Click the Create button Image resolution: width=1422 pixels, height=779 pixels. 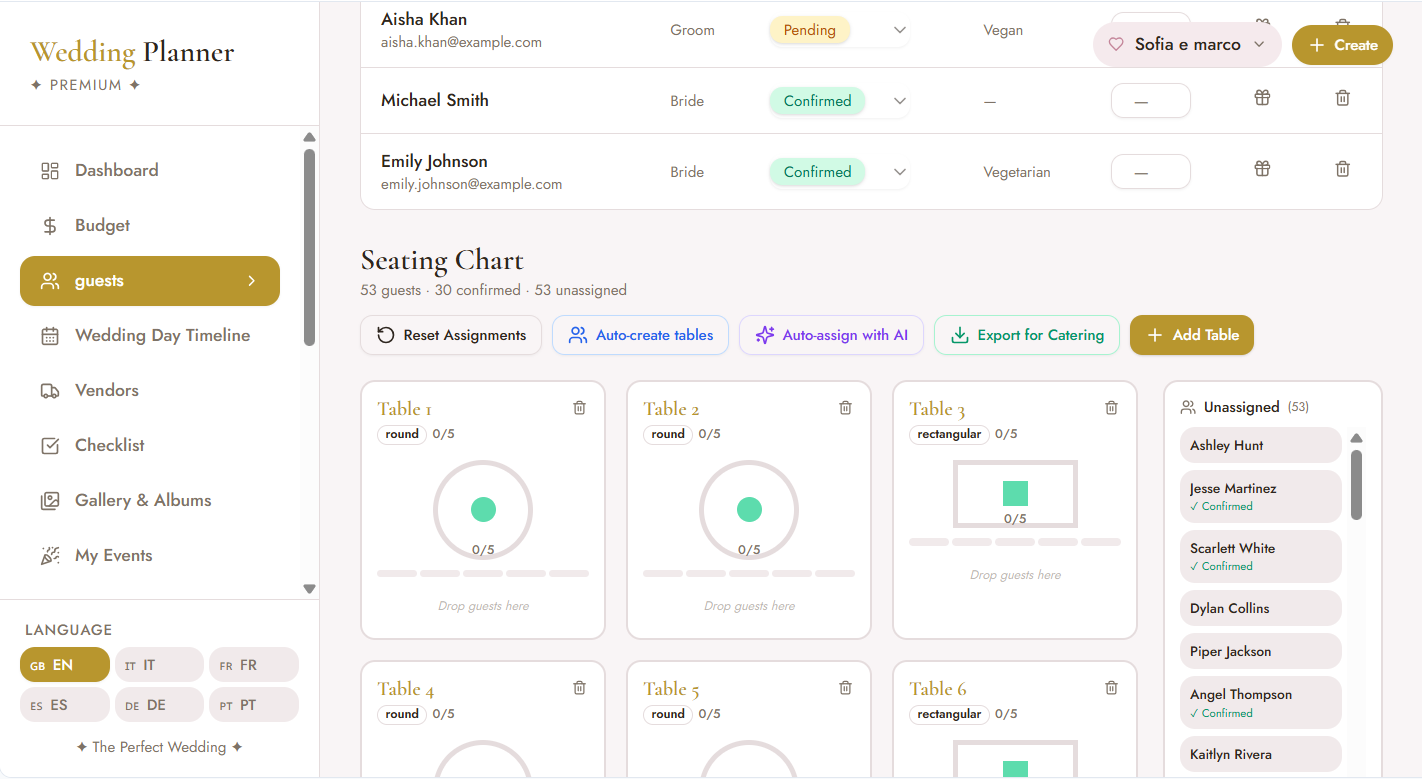[x=1342, y=45]
